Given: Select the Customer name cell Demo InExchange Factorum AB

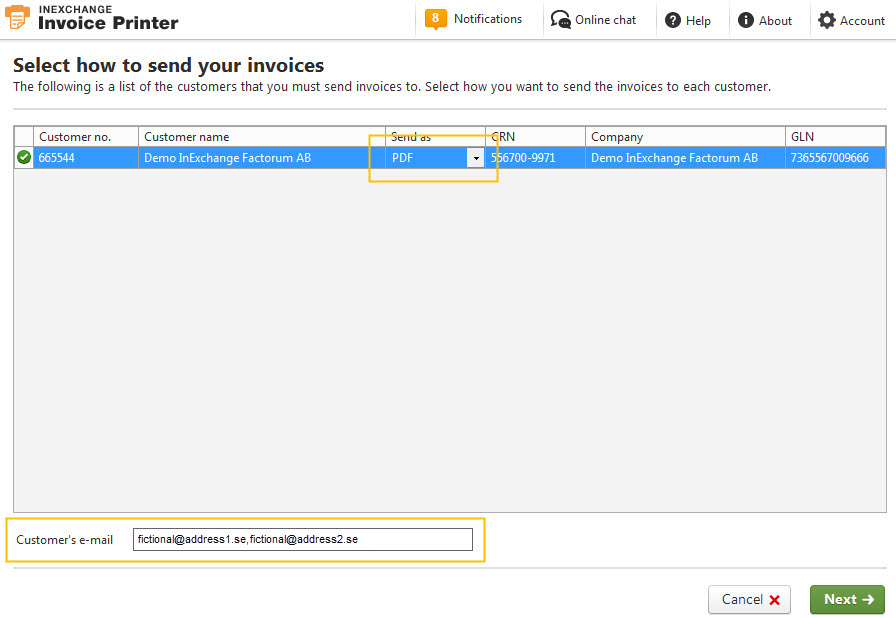Looking at the screenshot, I should click(262, 158).
